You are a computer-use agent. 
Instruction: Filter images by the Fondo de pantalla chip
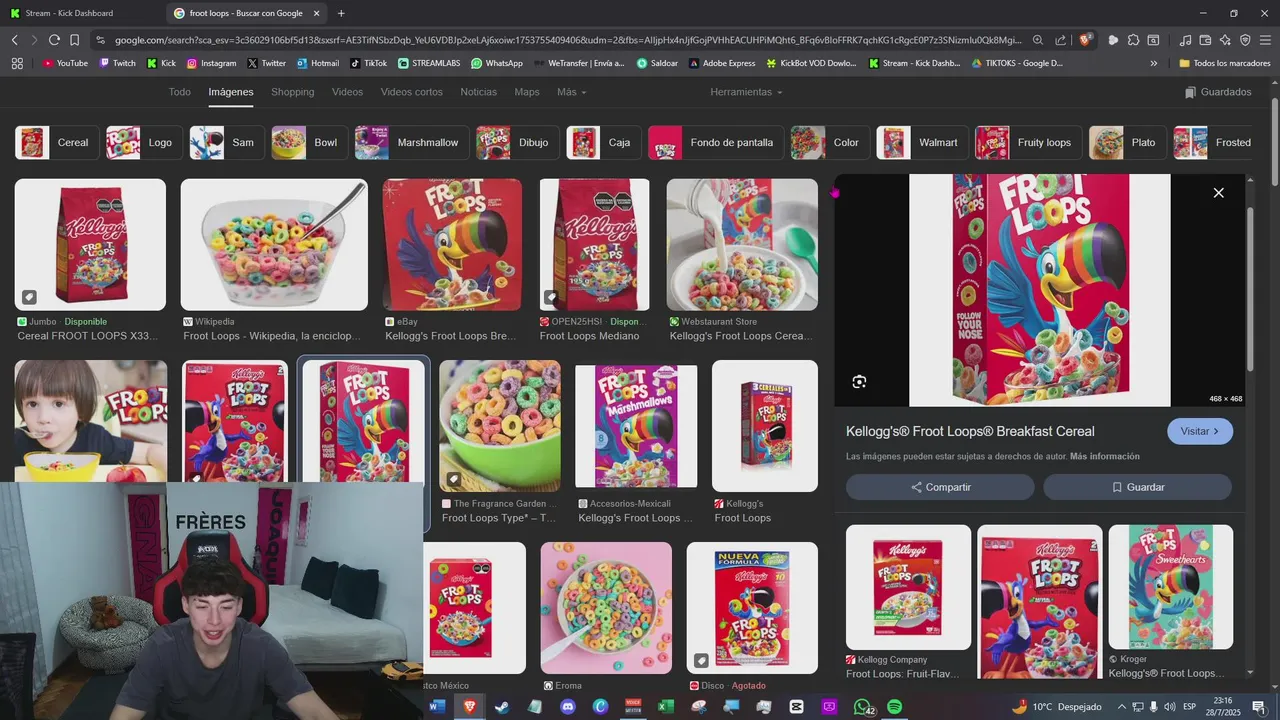click(x=715, y=142)
